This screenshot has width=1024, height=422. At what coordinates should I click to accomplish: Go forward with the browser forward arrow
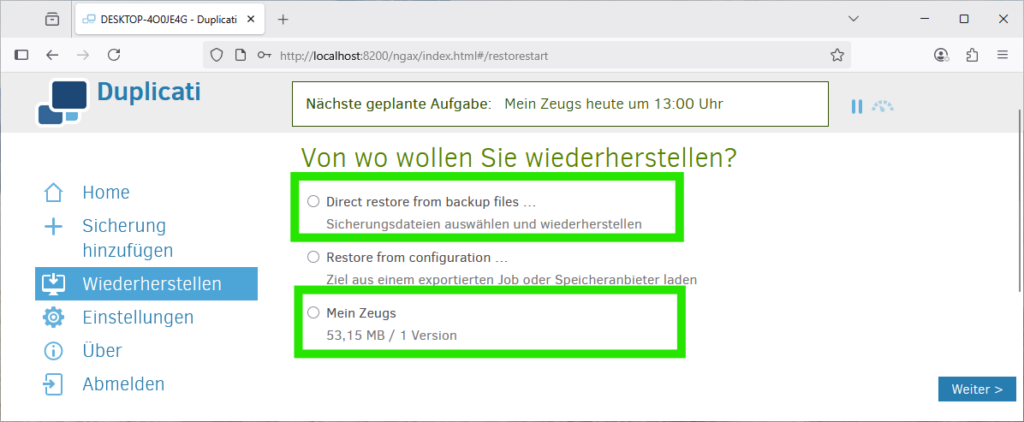click(83, 56)
